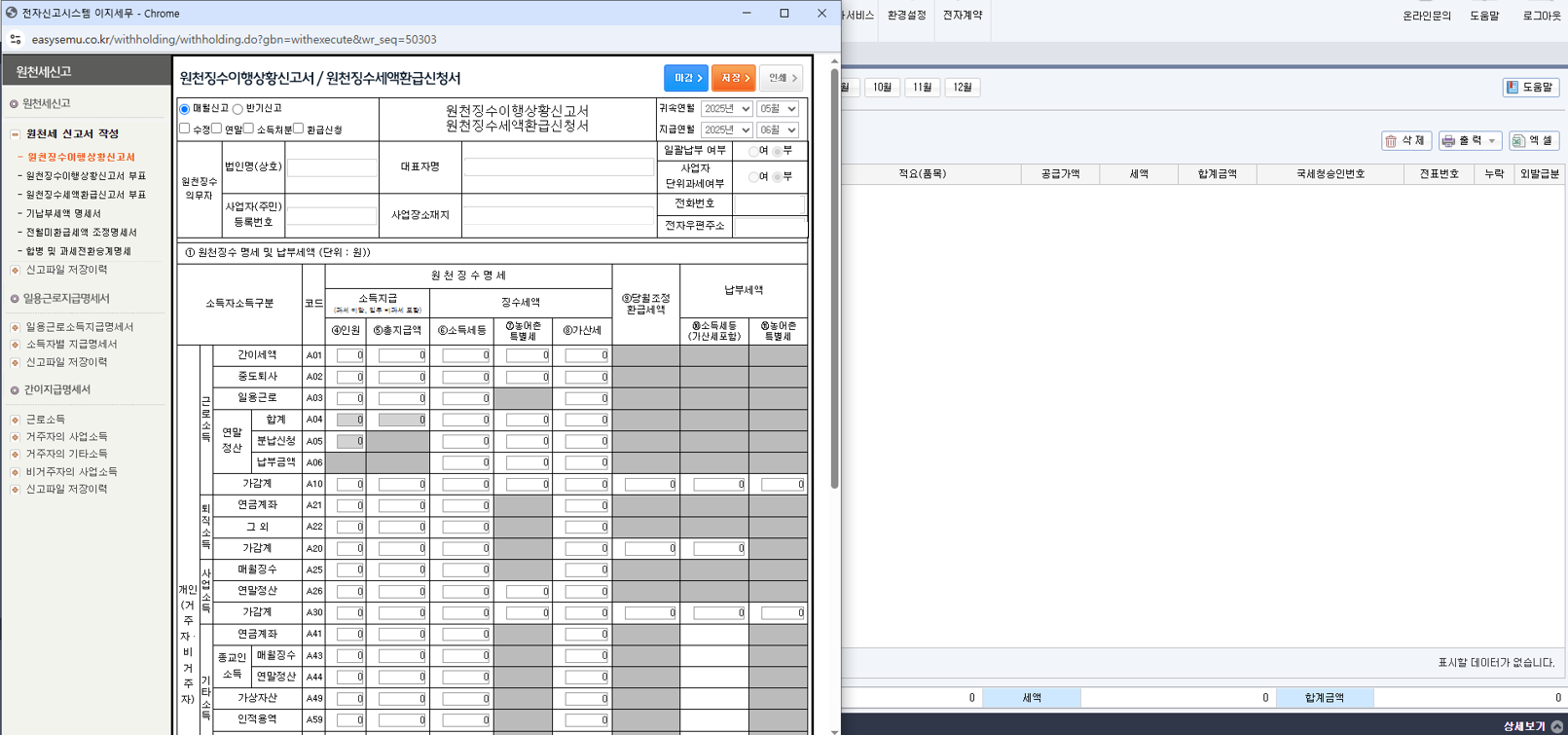This screenshot has height=735, width=1568.
Task: Click 온라인문의 in top menu
Action: [1427, 17]
